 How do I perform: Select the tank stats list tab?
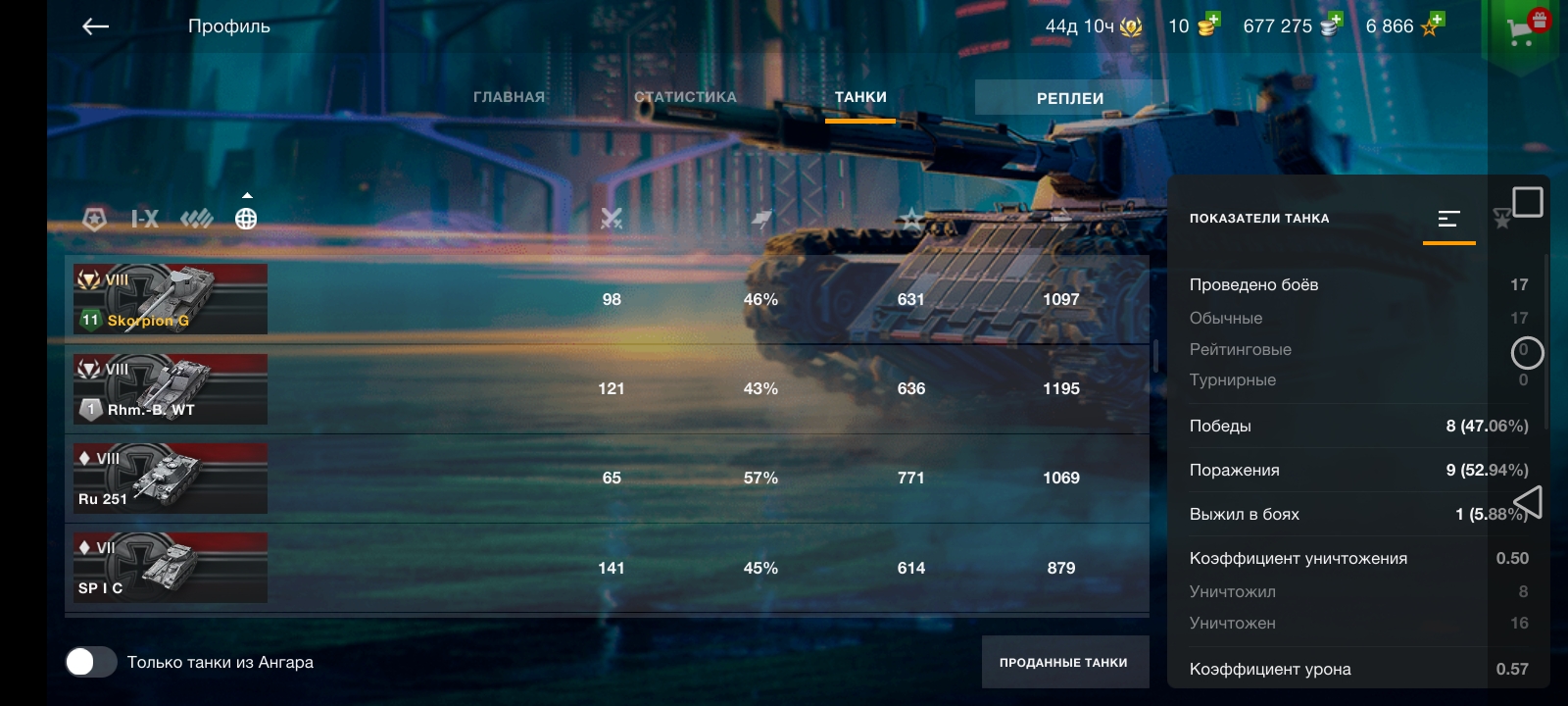tap(1449, 219)
